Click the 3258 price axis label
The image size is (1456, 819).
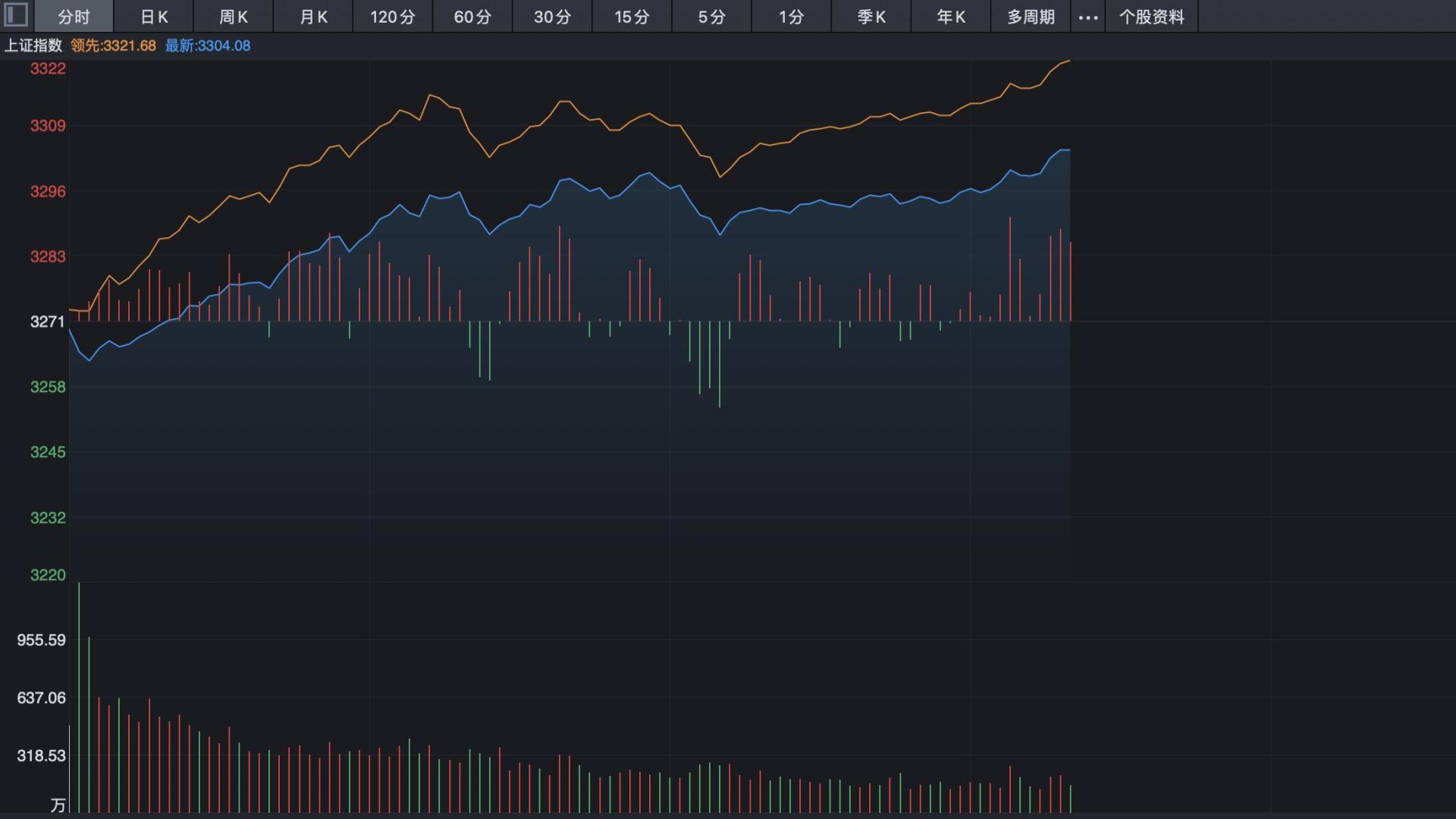click(48, 387)
